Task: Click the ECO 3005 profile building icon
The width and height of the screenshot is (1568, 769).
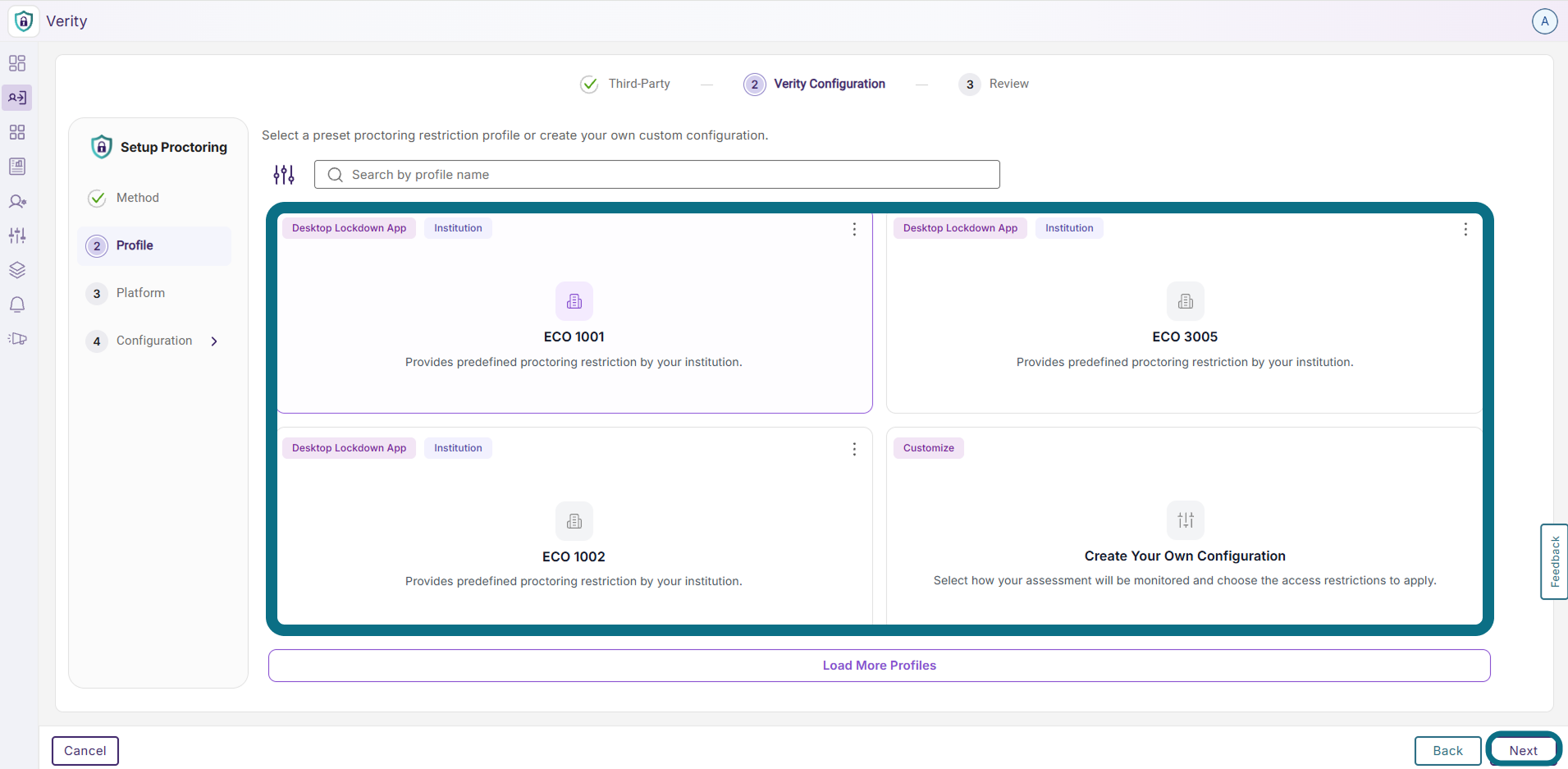Action: 1186,301
